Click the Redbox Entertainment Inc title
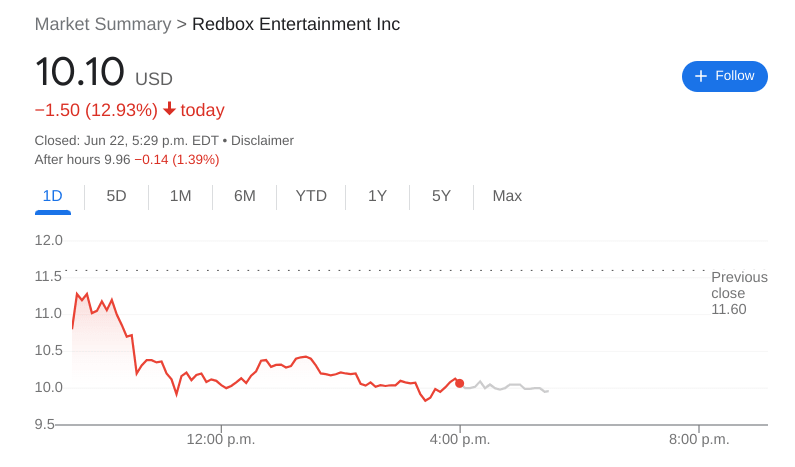 296,24
